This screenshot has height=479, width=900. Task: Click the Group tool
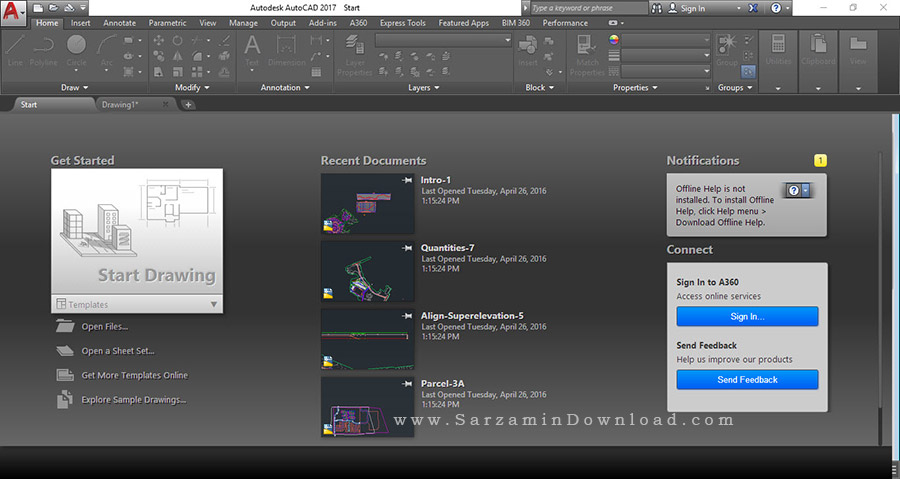point(727,50)
